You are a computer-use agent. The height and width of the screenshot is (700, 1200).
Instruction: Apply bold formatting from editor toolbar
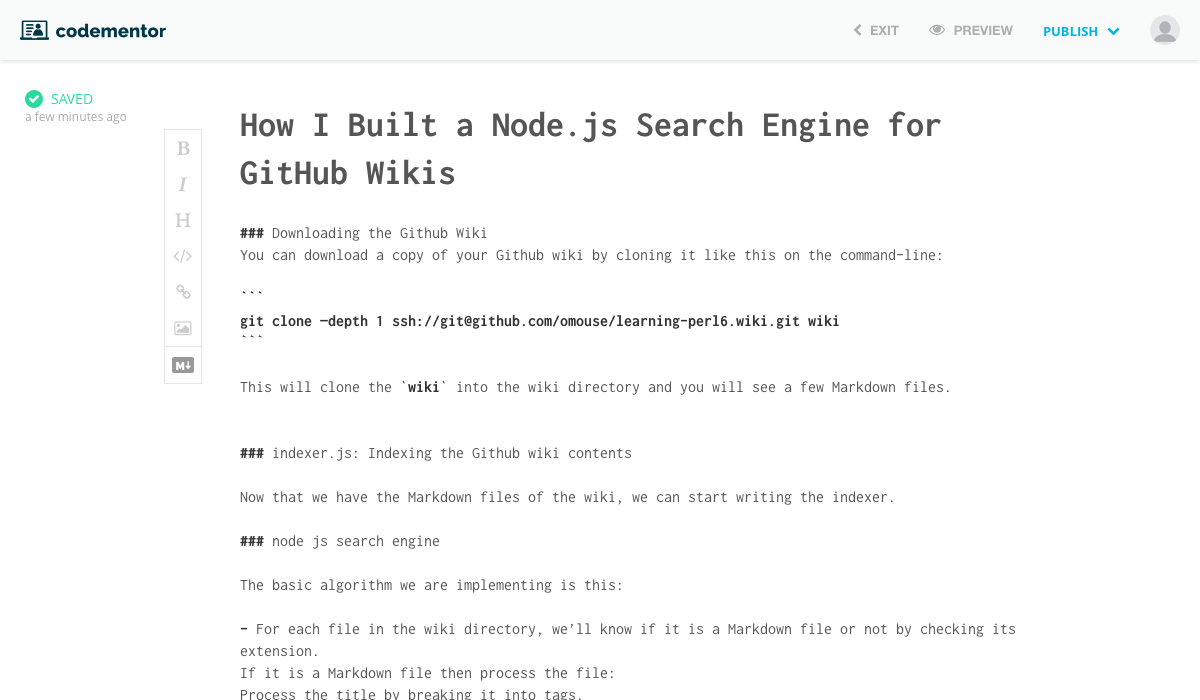click(183, 148)
